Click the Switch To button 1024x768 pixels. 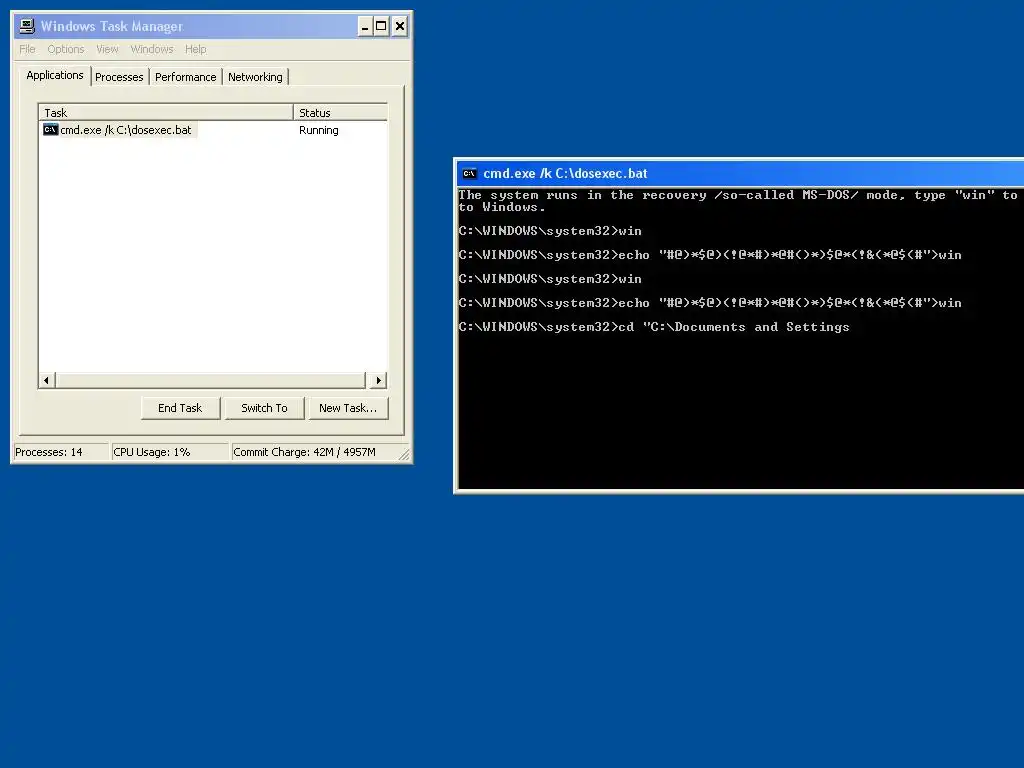pyautogui.click(x=264, y=408)
